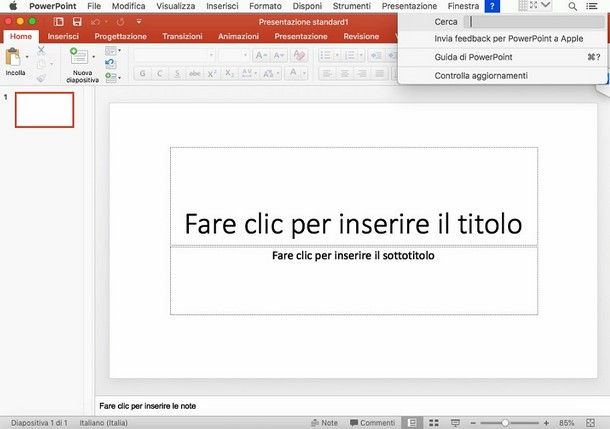Open the Visualizza menu in menu bar
The image size is (610, 429).
[176, 6]
